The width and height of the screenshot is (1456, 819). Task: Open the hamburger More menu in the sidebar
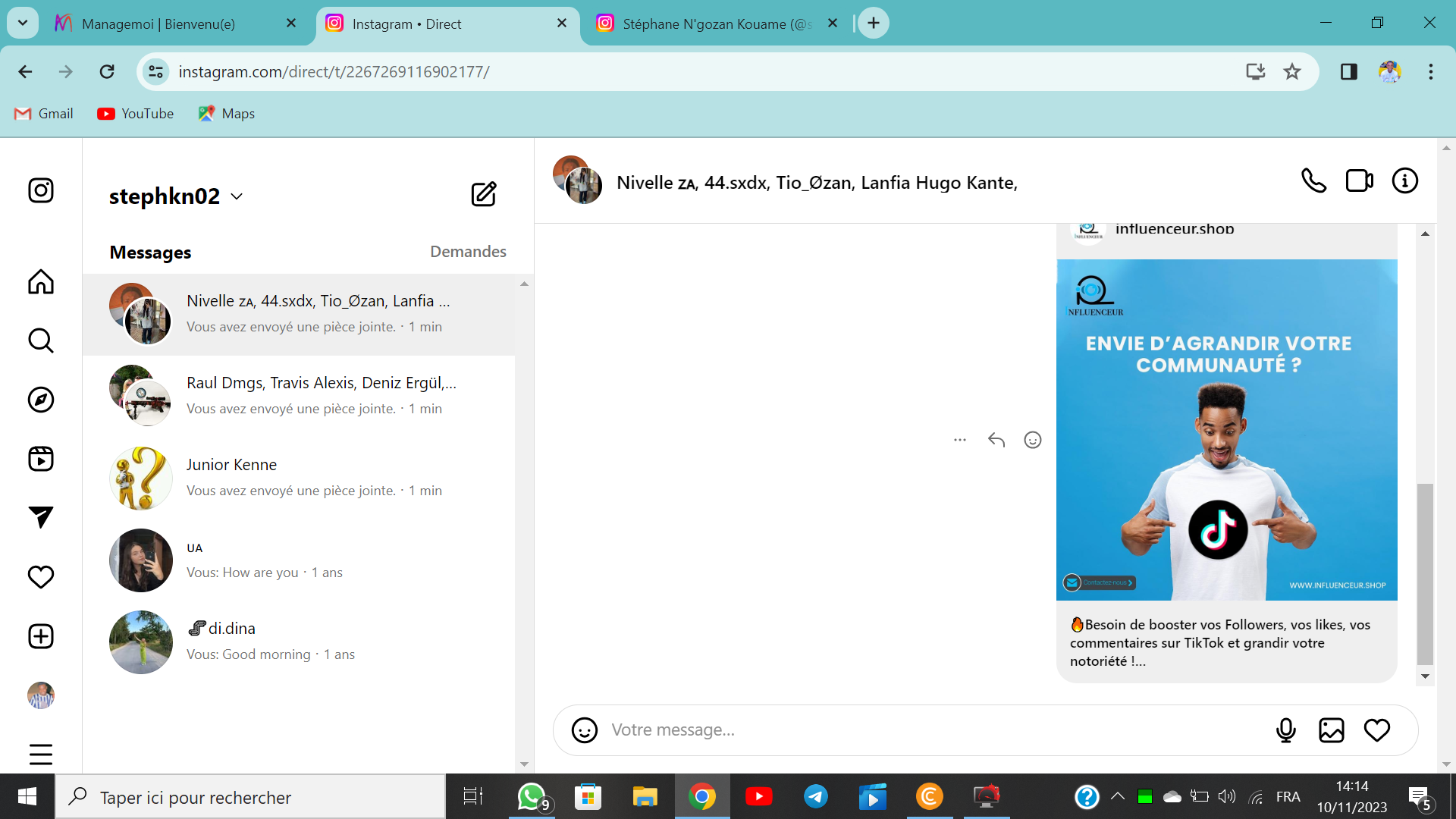tap(41, 755)
